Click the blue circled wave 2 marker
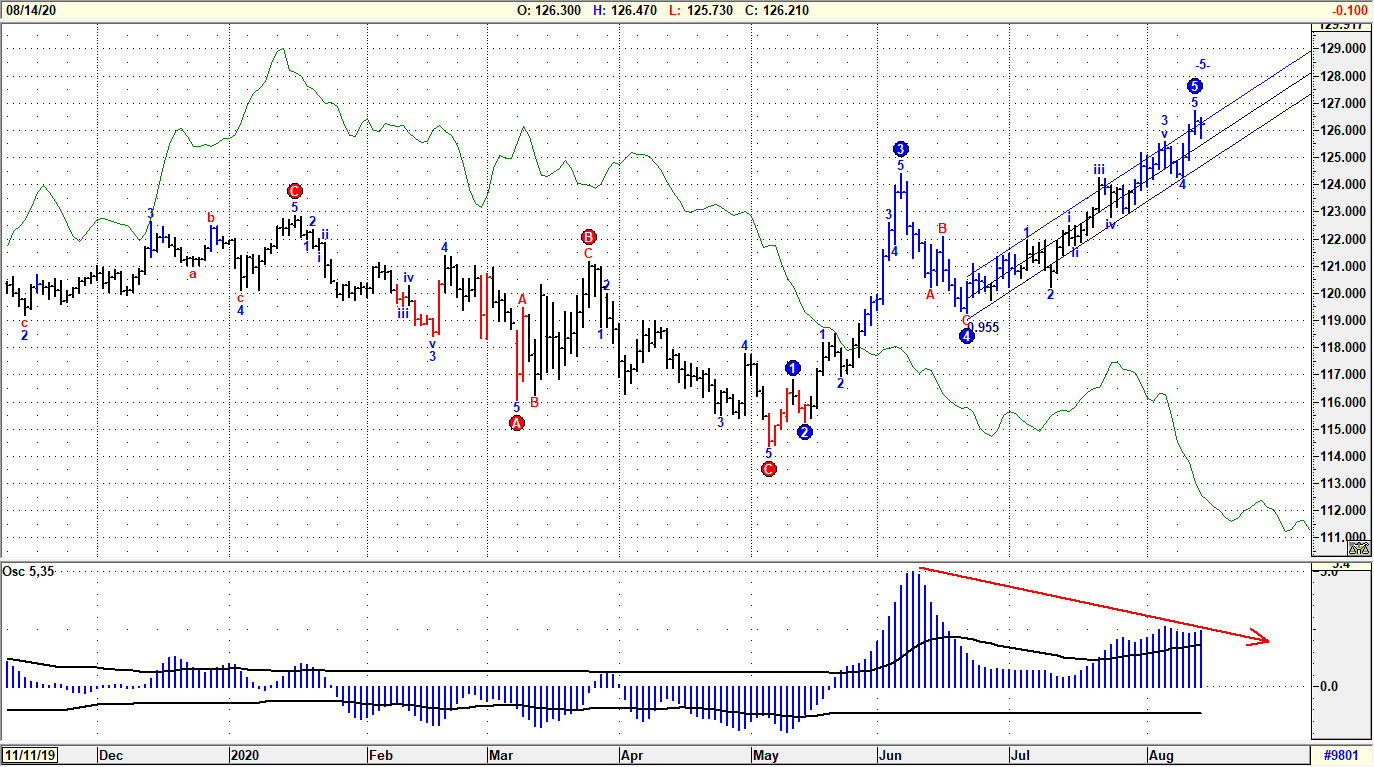 [805, 432]
